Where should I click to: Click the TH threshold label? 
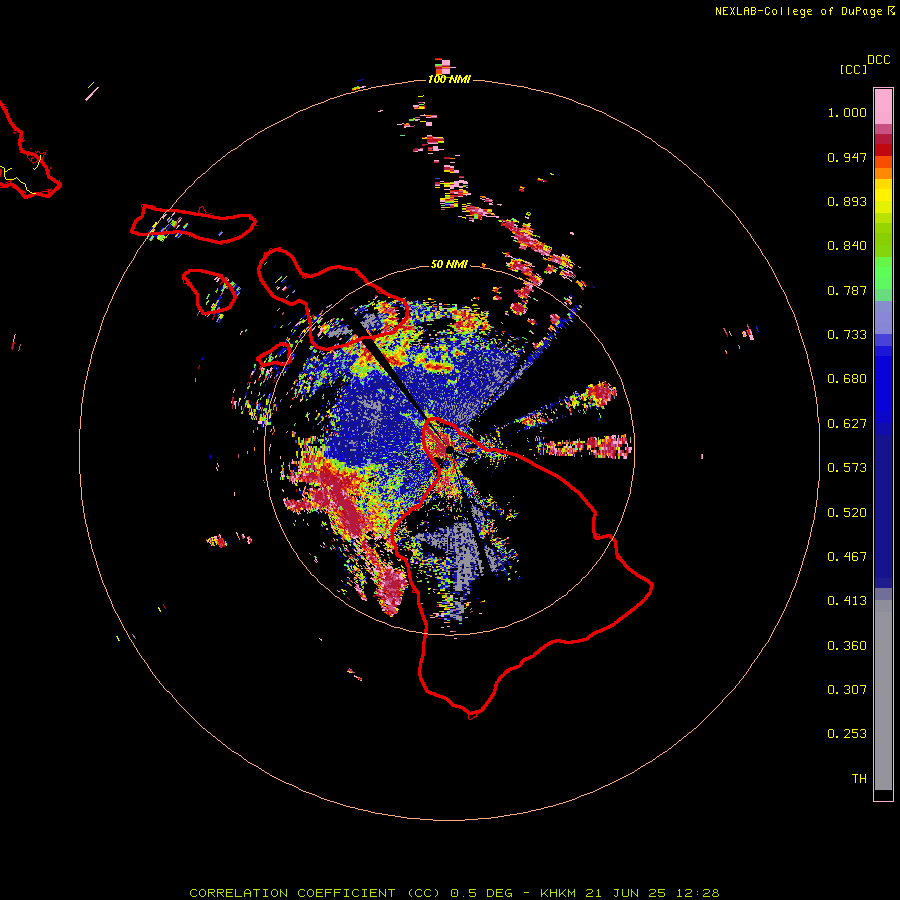click(859, 779)
